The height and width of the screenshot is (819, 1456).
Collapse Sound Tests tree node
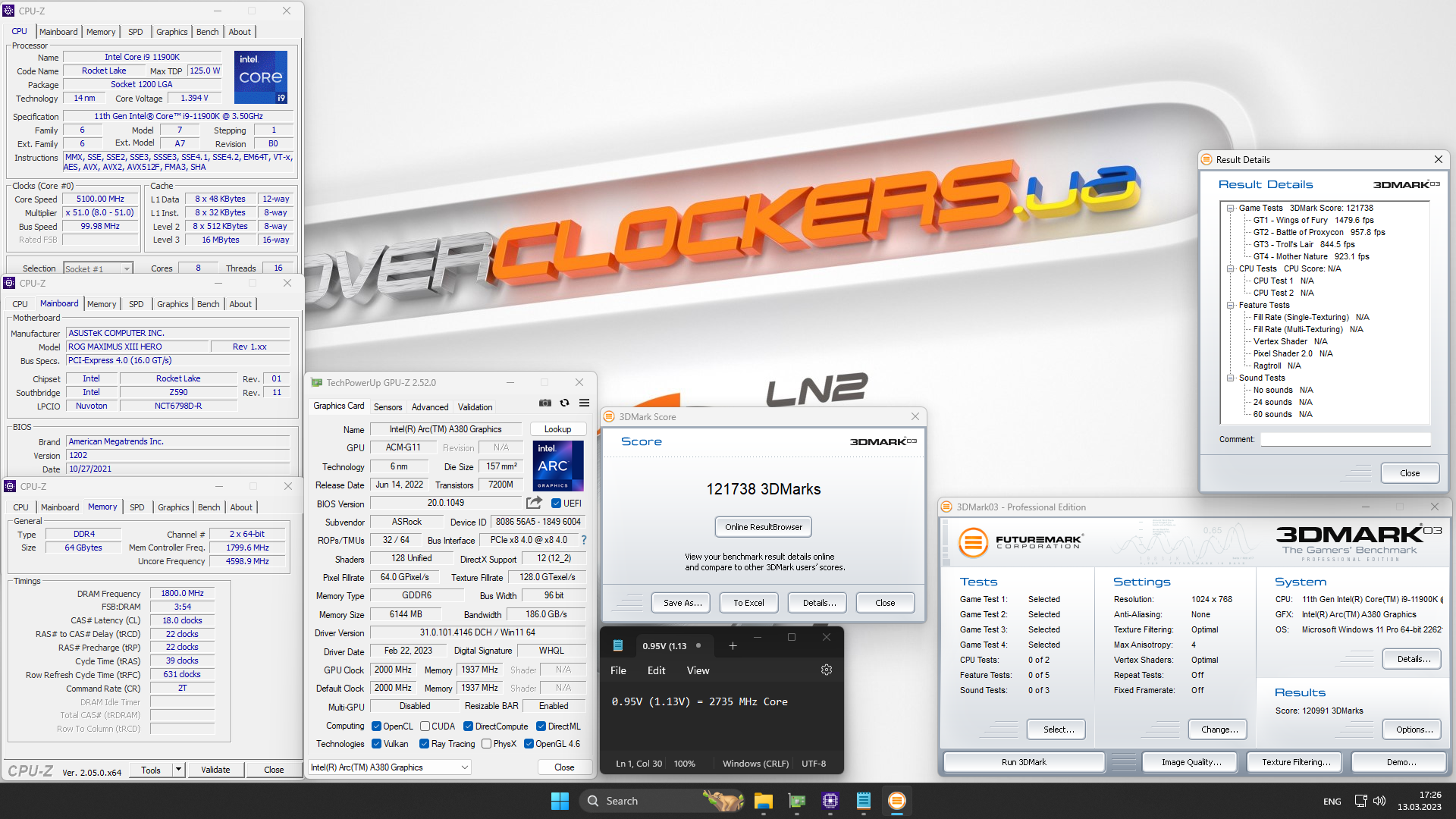coord(1230,378)
